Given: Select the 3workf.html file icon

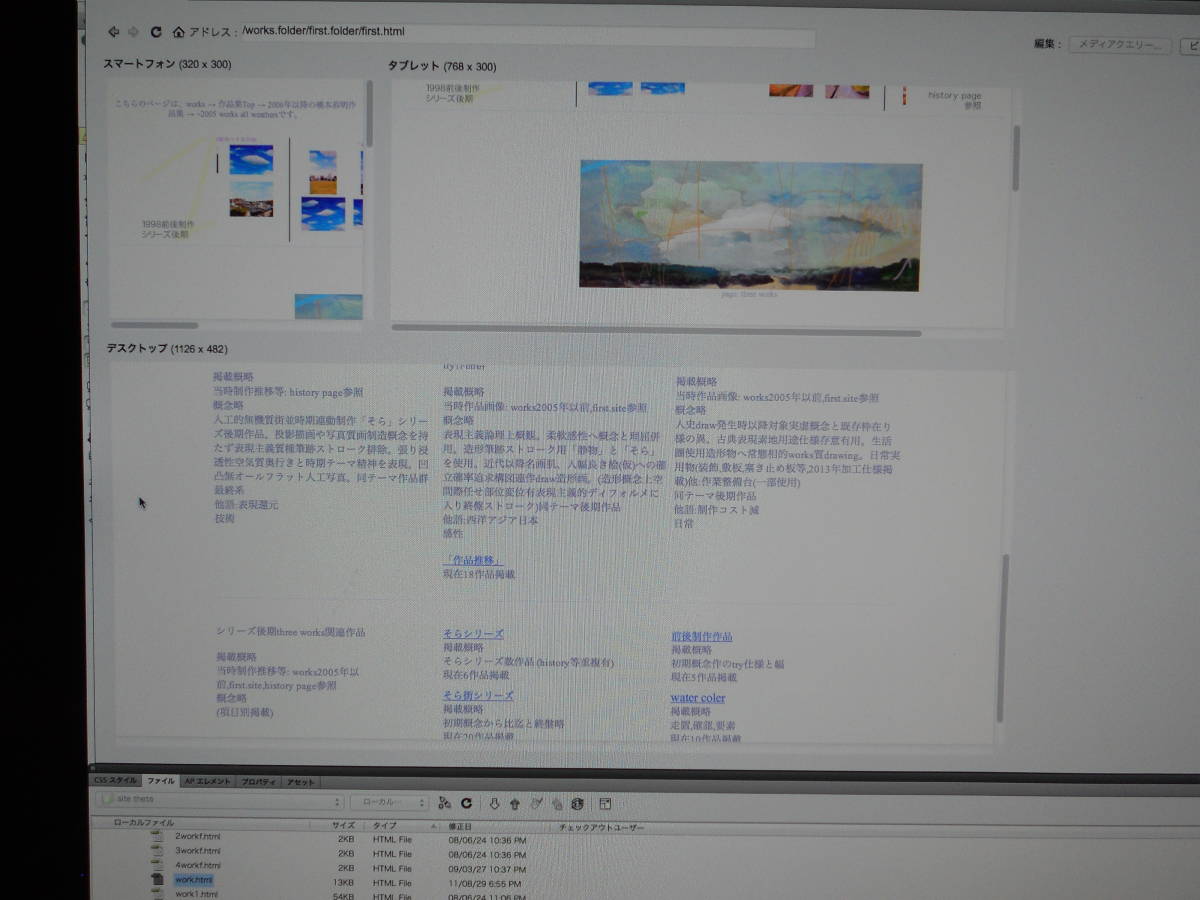Looking at the screenshot, I should pyautogui.click(x=156, y=851).
